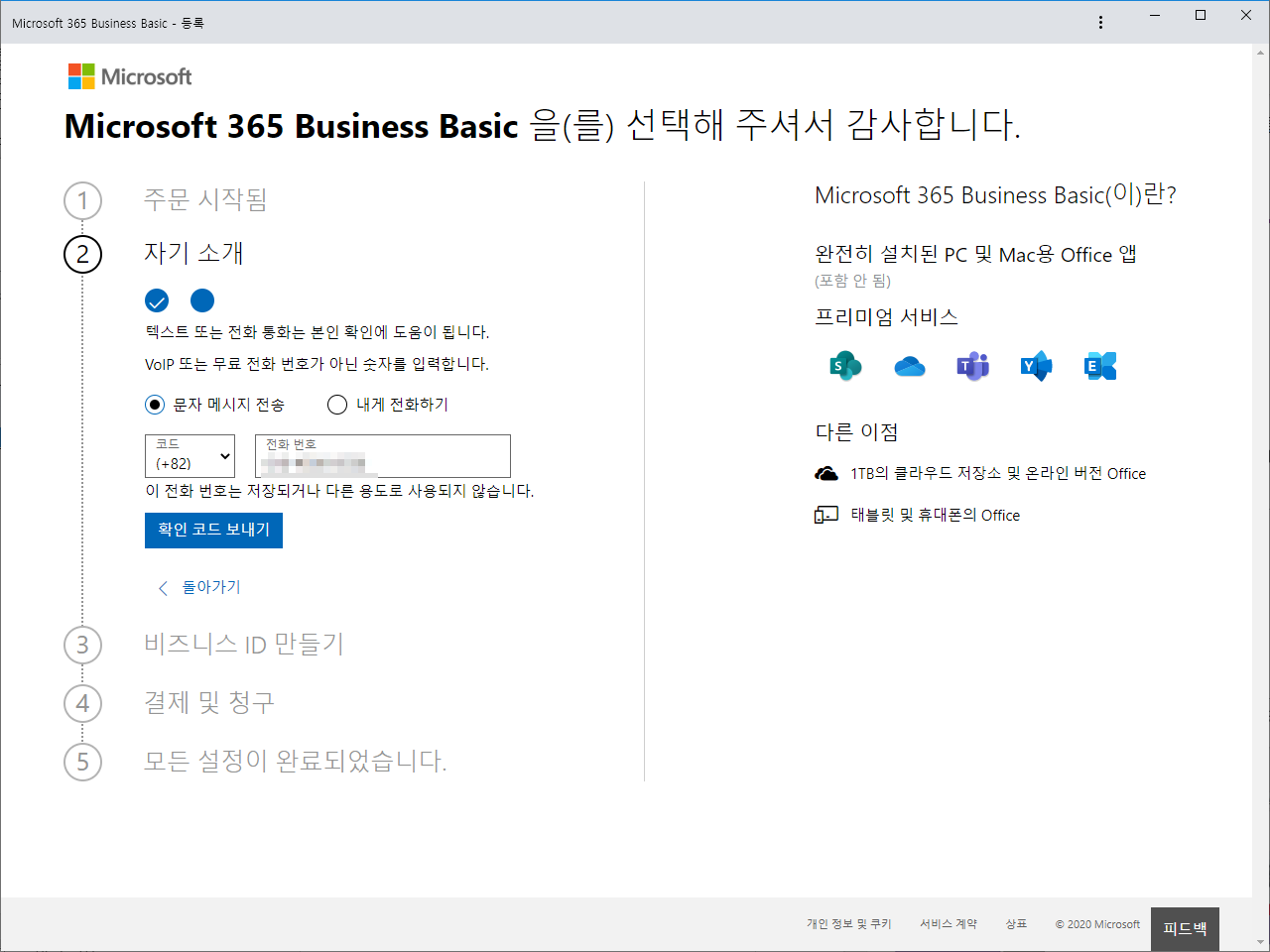This screenshot has width=1270, height=952.
Task: Select 내게 전화하기 radio option
Action: tap(337, 405)
